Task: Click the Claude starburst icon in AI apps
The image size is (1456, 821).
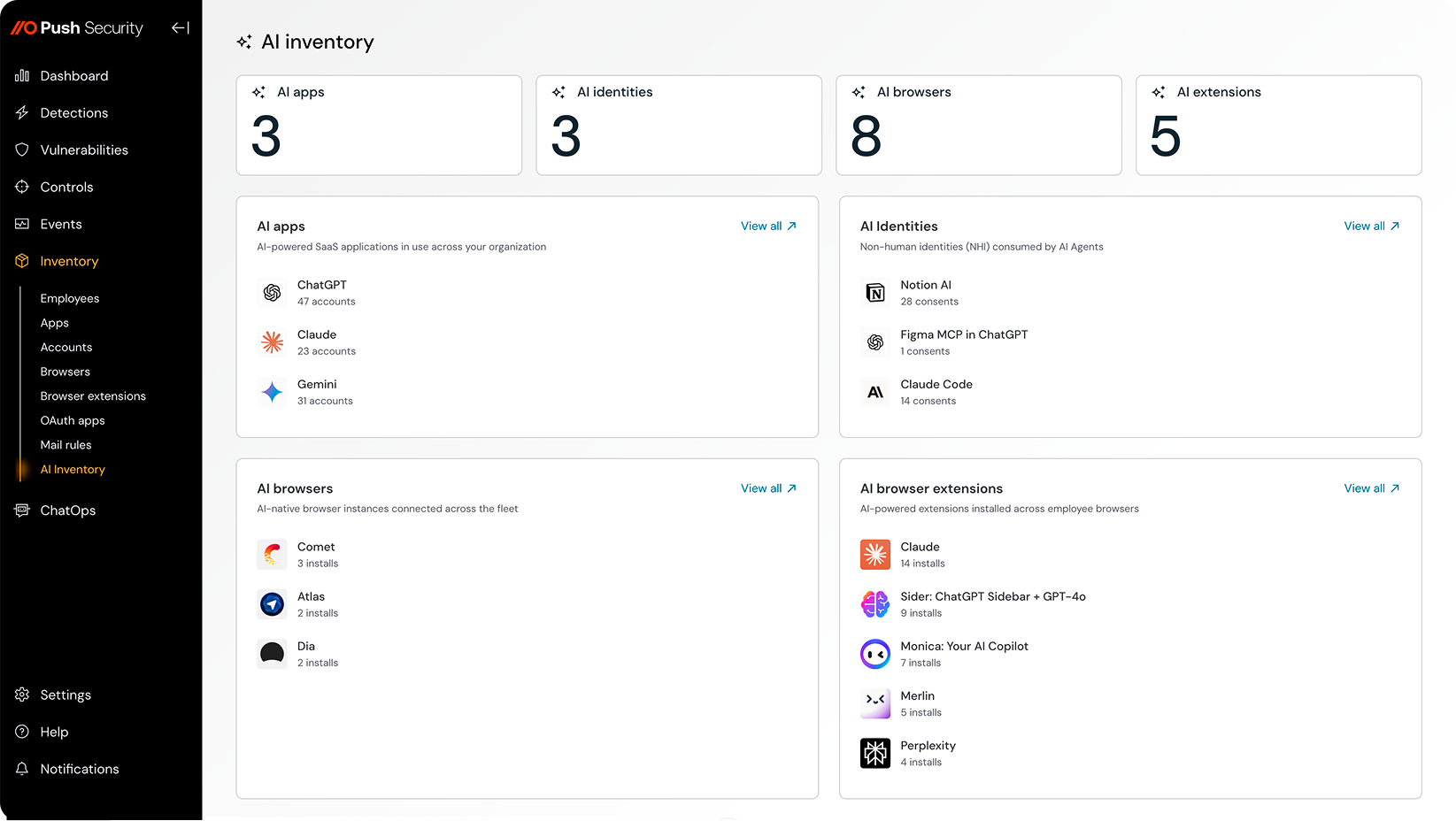Action: pyautogui.click(x=272, y=342)
